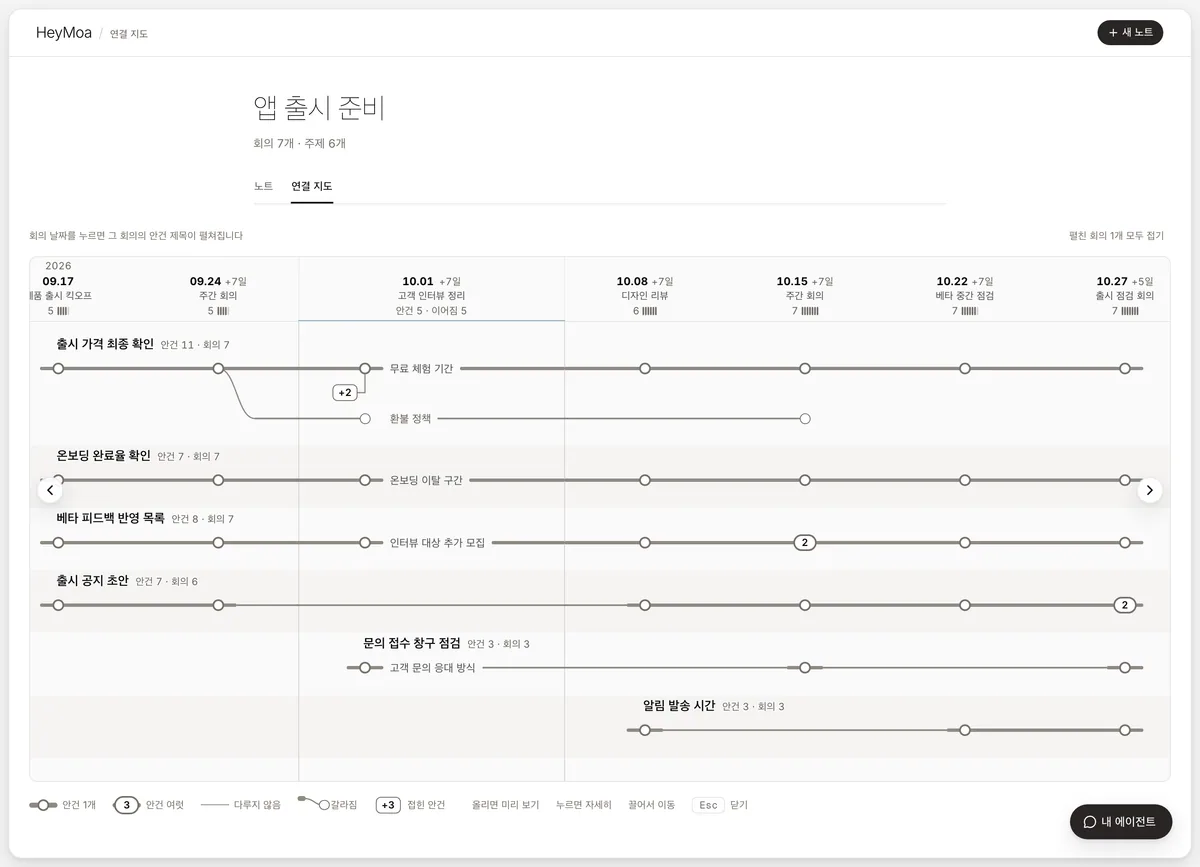
Task: Click 무료 체험 기간 node at 10.22
Action: 965,369
